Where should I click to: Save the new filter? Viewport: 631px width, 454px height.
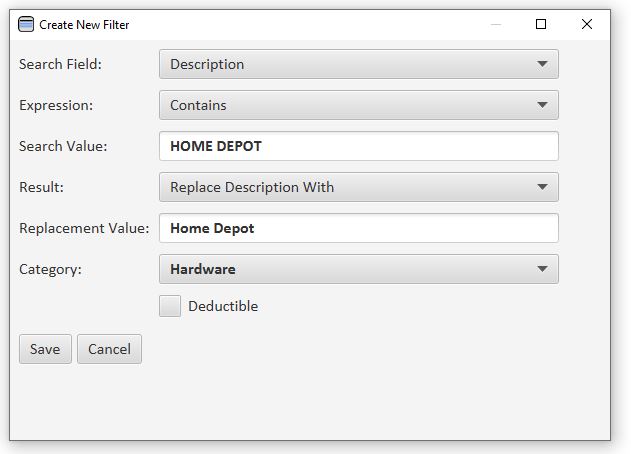pos(45,349)
